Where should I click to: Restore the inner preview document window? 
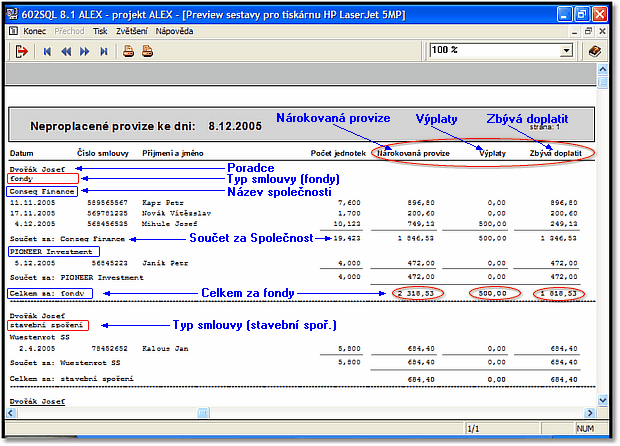590,31
